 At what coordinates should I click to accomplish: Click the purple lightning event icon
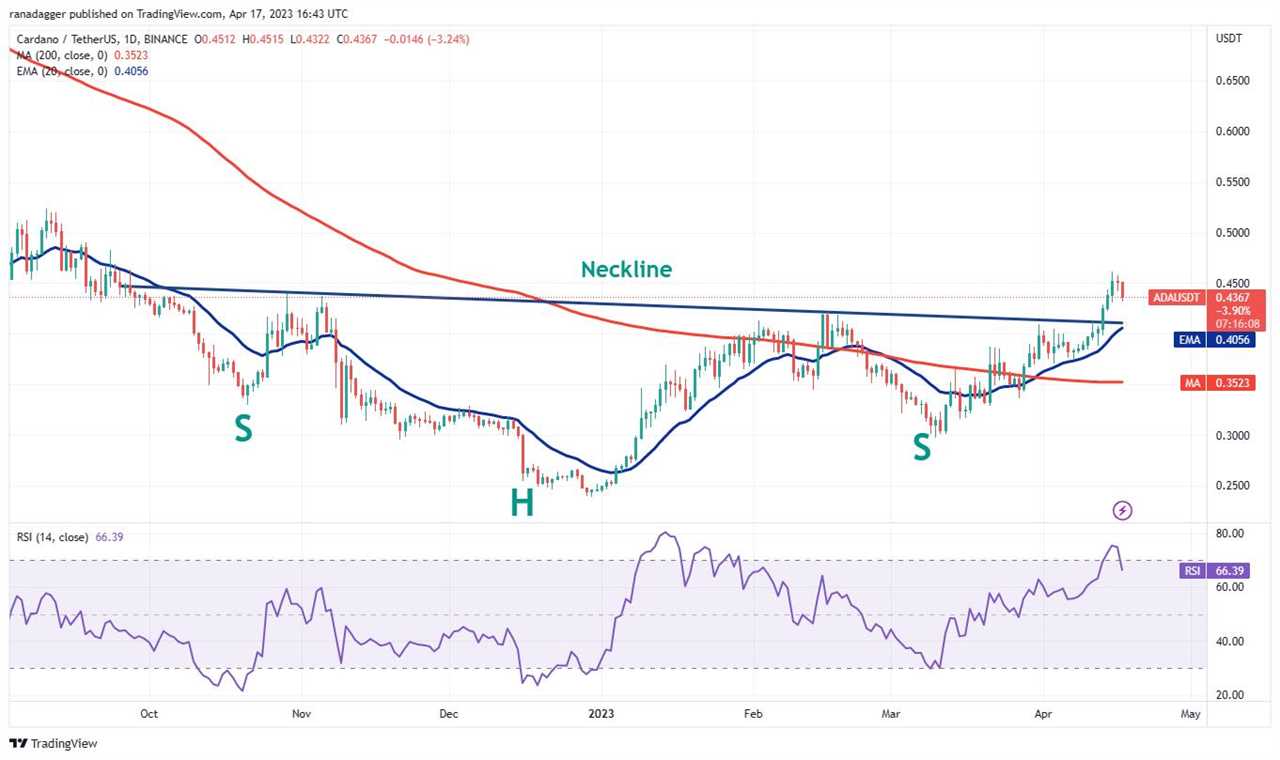pyautogui.click(x=1122, y=511)
